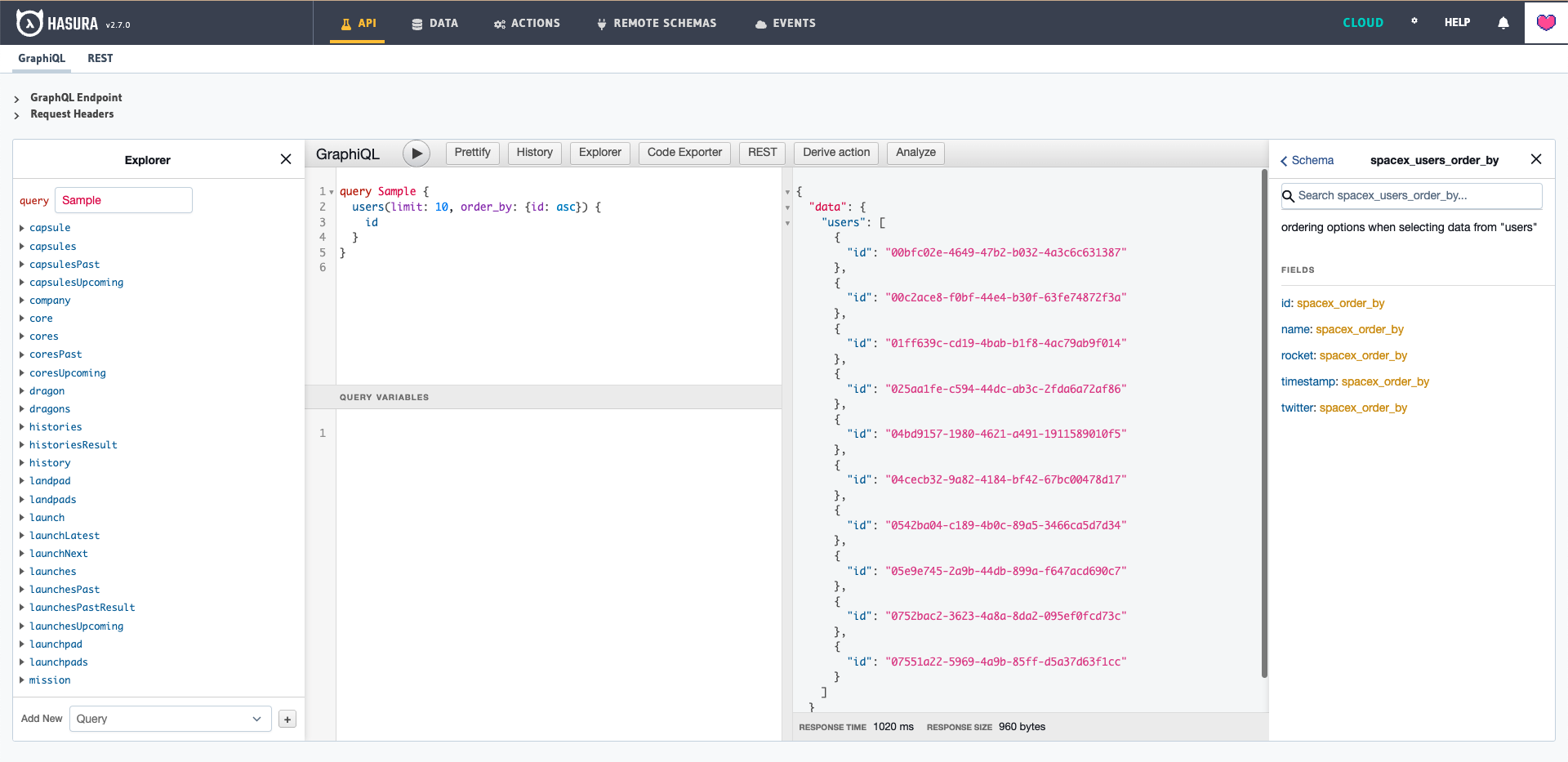Screen dimensions: 1568x762
Task: Click the pink heart icon
Action: coord(1546,23)
